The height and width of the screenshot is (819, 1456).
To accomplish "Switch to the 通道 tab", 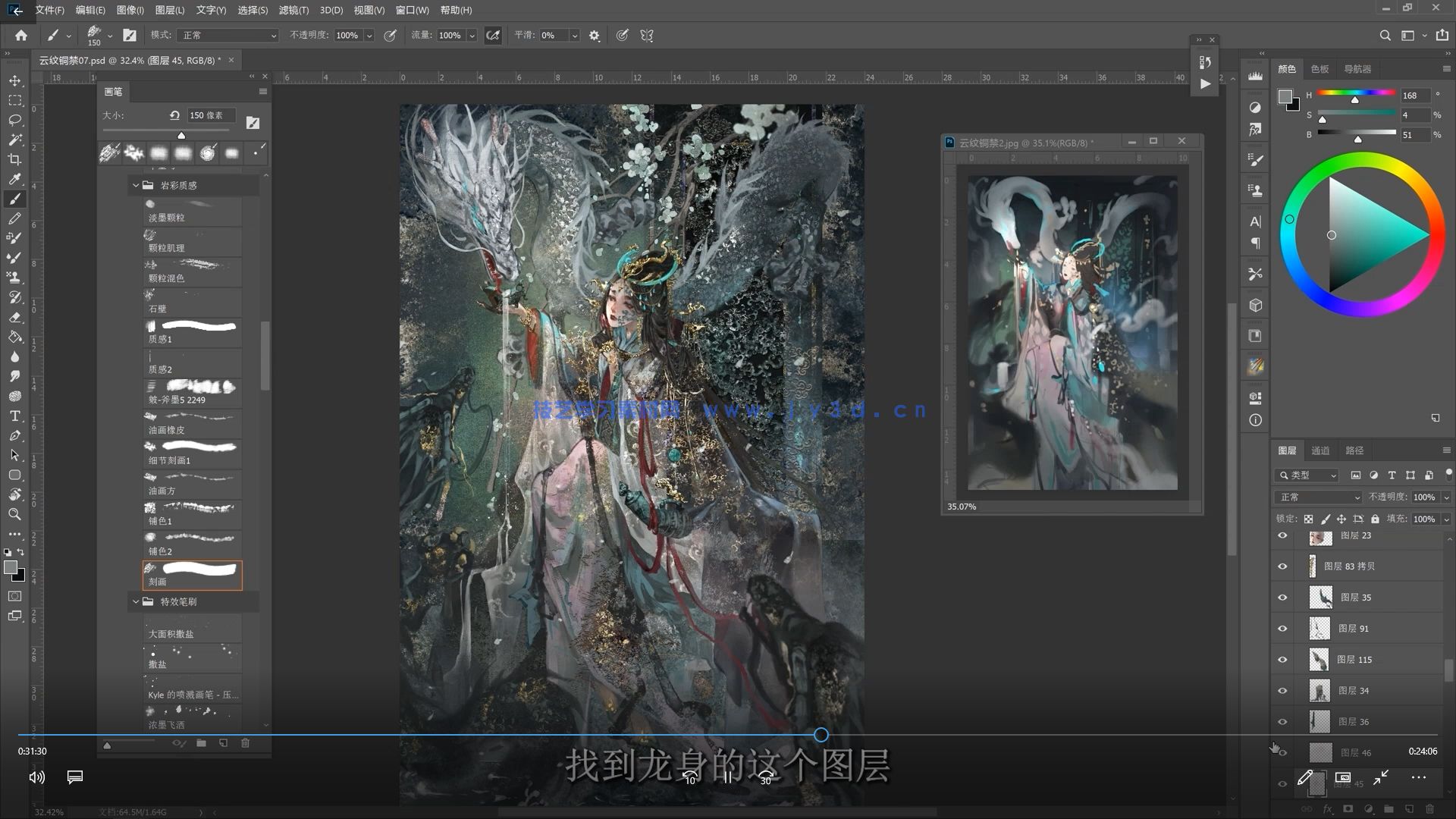I will 1320,450.
